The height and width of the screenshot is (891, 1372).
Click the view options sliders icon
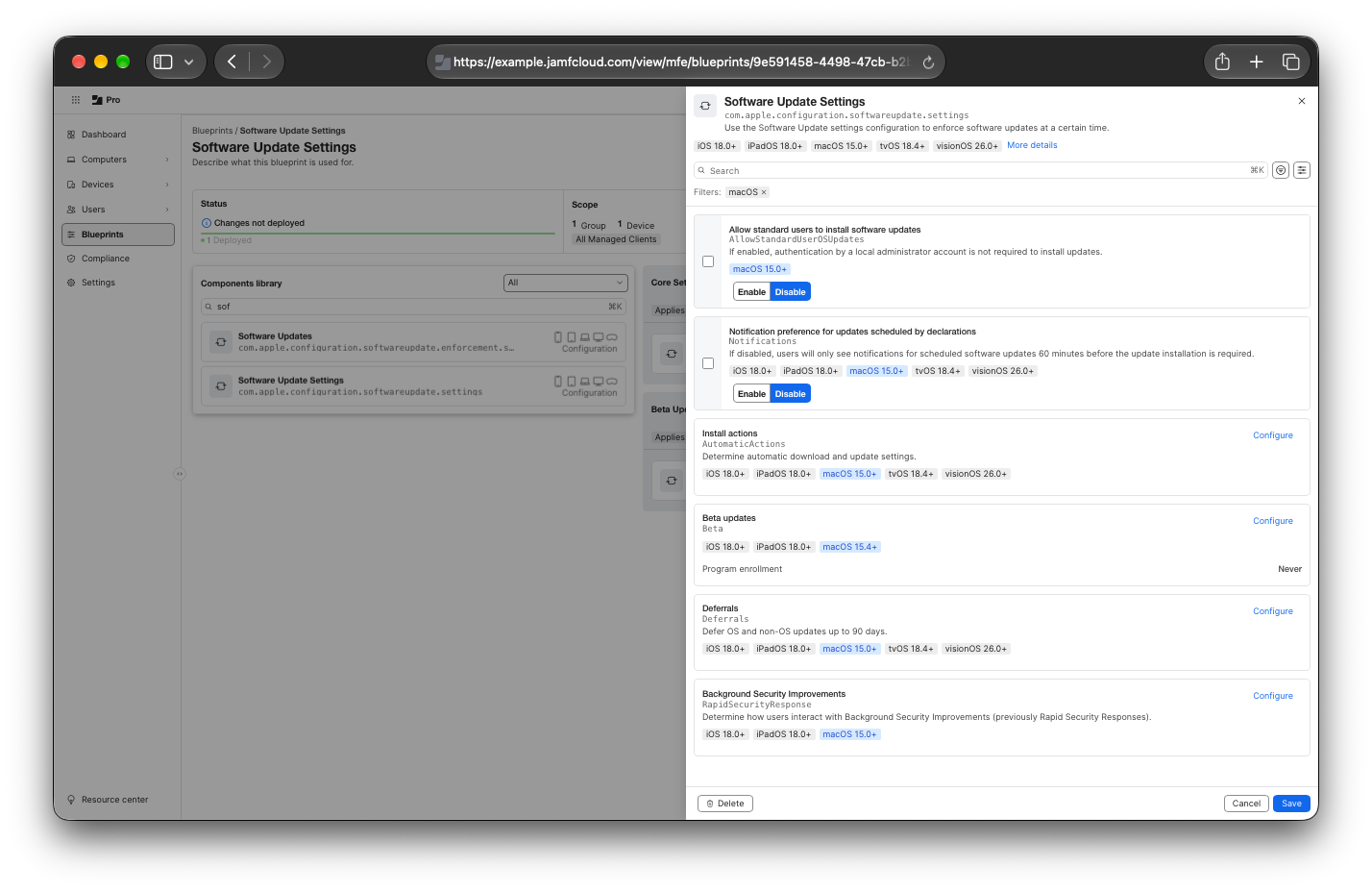(x=1302, y=170)
